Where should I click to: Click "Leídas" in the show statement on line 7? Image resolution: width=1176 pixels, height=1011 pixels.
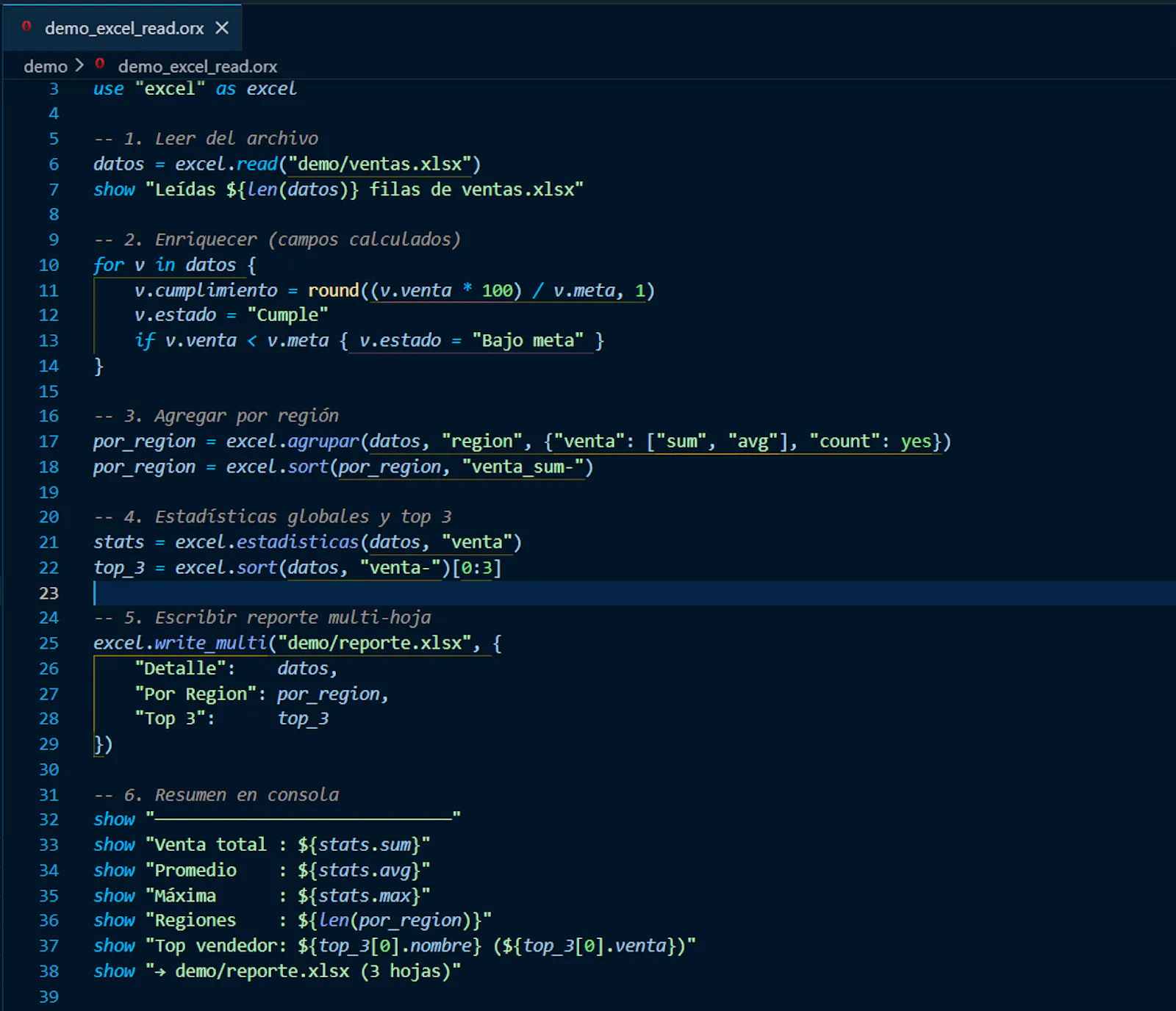click(185, 190)
